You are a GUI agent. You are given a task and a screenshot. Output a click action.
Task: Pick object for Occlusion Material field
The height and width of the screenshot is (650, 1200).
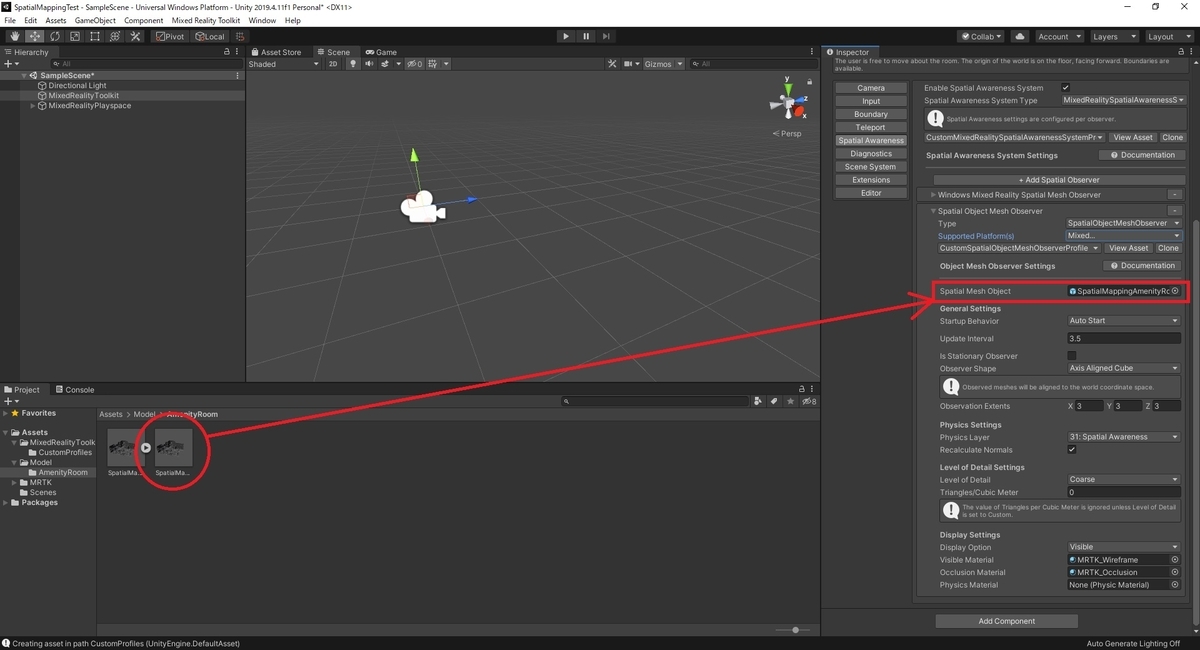pyautogui.click(x=1175, y=572)
